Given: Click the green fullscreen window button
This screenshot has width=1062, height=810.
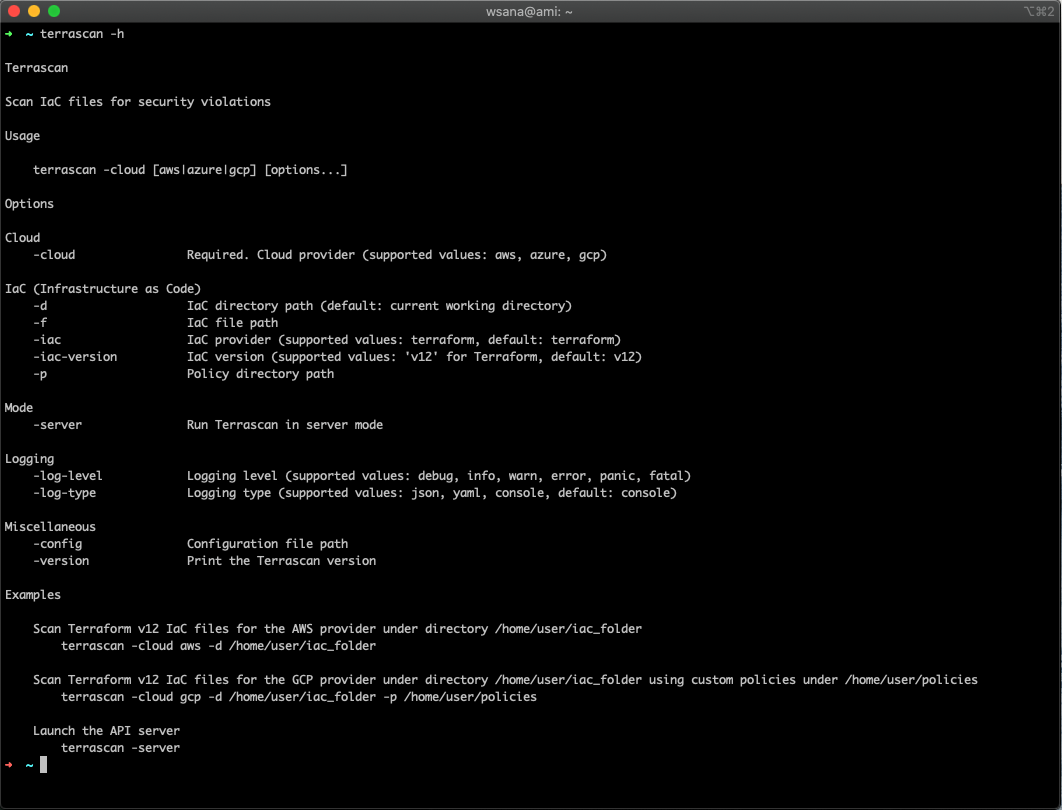Looking at the screenshot, I should (x=54, y=11).
